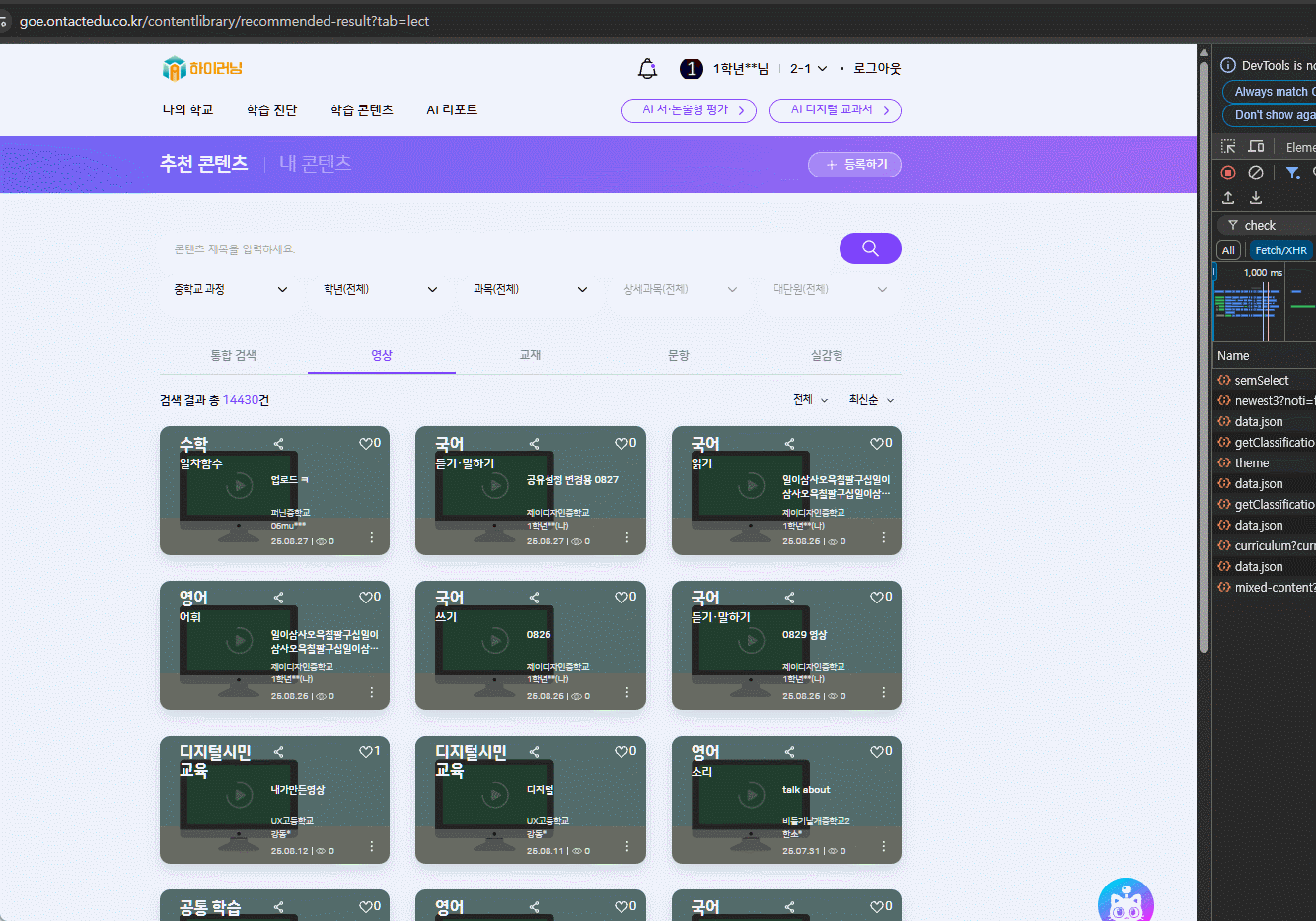The height and width of the screenshot is (921, 1316).
Task: Toggle the Fetch/XHR request filter
Action: pos(1280,250)
